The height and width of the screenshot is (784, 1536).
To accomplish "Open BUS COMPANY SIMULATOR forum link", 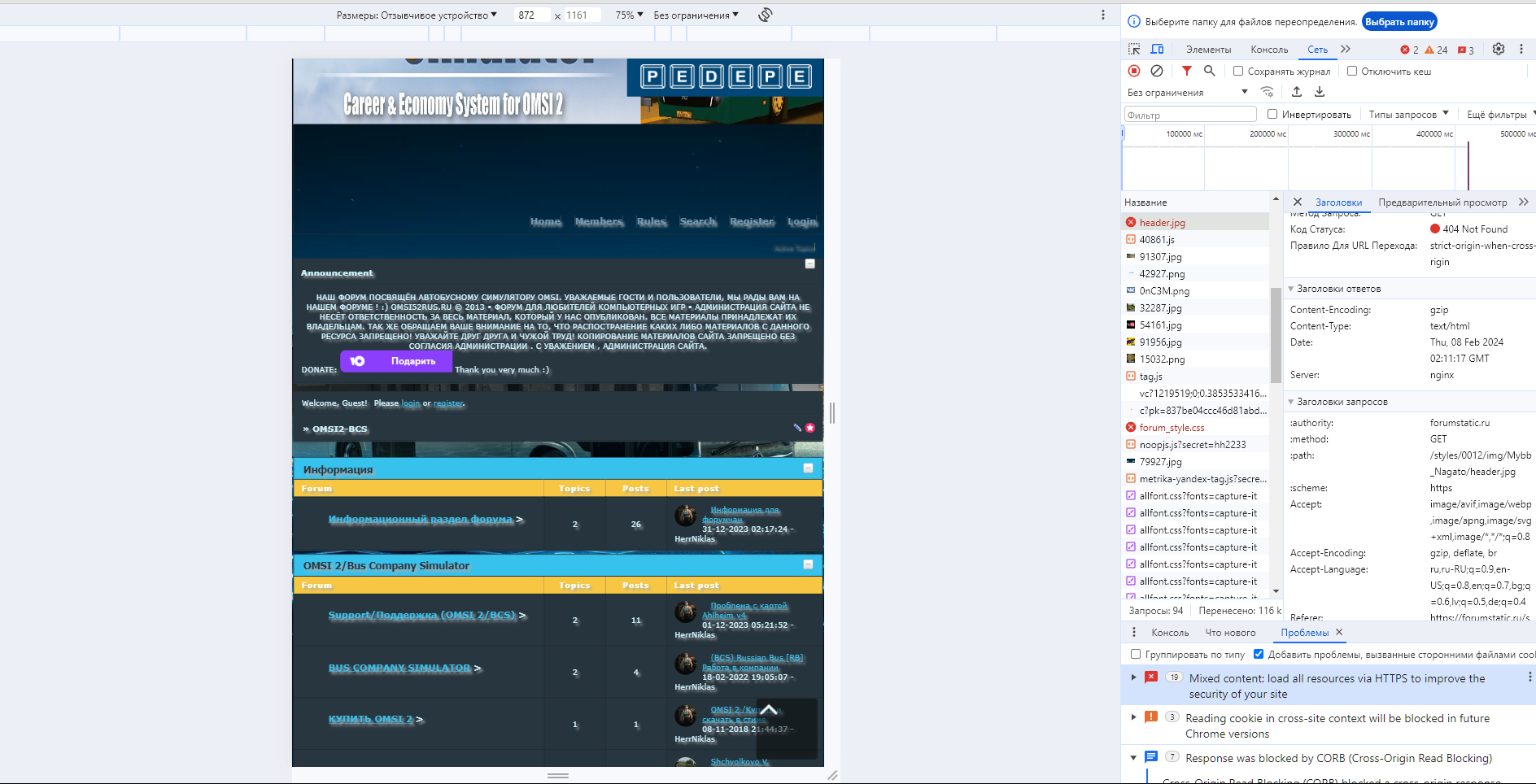I will coord(399,668).
